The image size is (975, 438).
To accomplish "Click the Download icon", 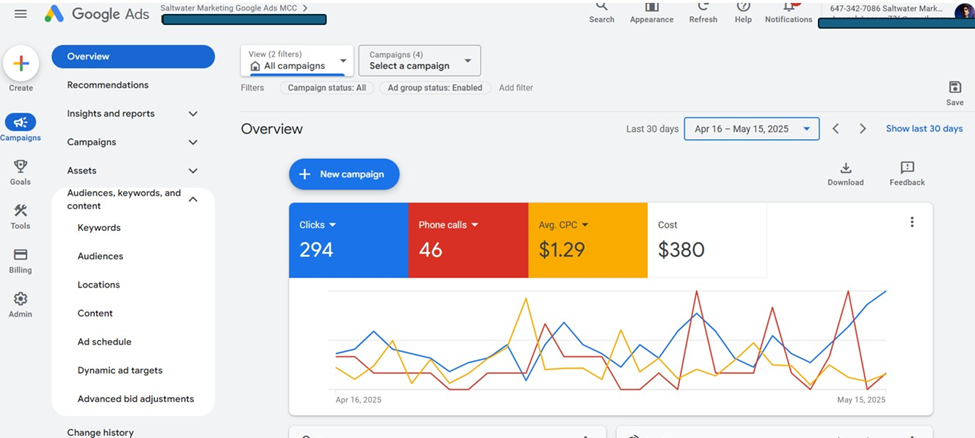I will [845, 168].
